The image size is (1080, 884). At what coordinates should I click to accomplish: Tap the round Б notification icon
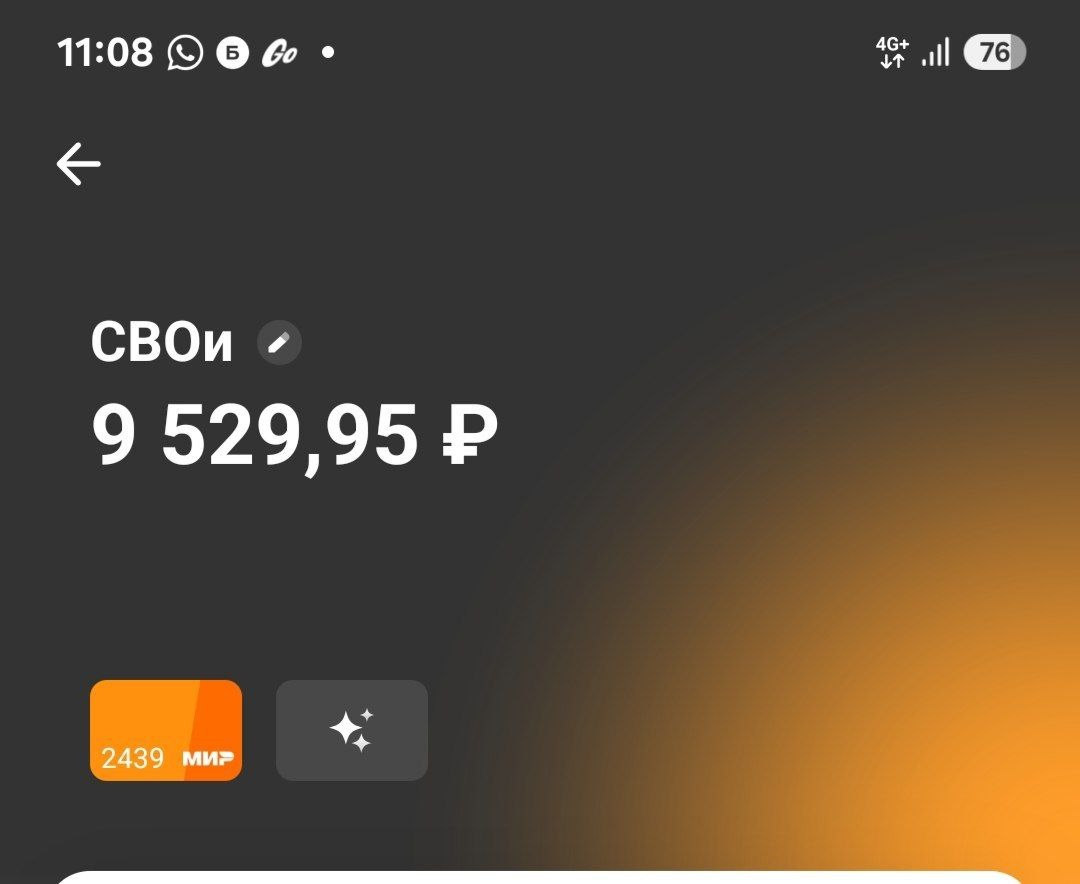coord(232,53)
